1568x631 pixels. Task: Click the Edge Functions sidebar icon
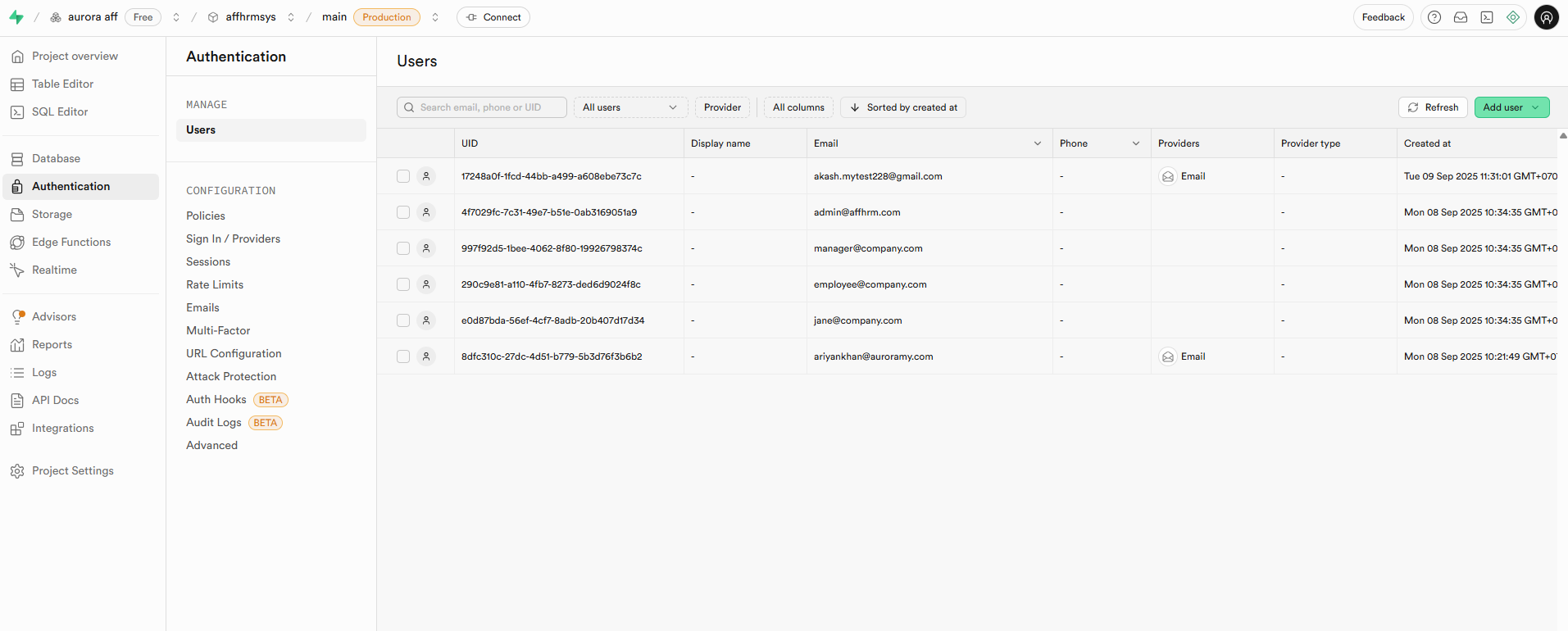pyautogui.click(x=17, y=243)
